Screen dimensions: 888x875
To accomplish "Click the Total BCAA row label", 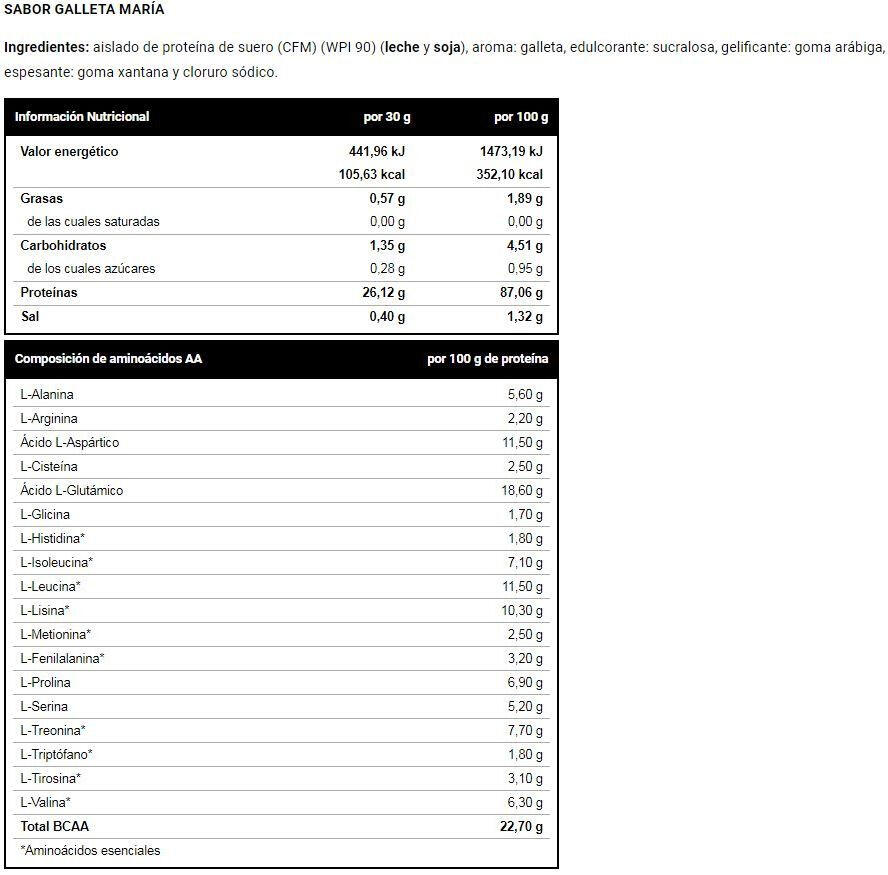I will (x=54, y=826).
